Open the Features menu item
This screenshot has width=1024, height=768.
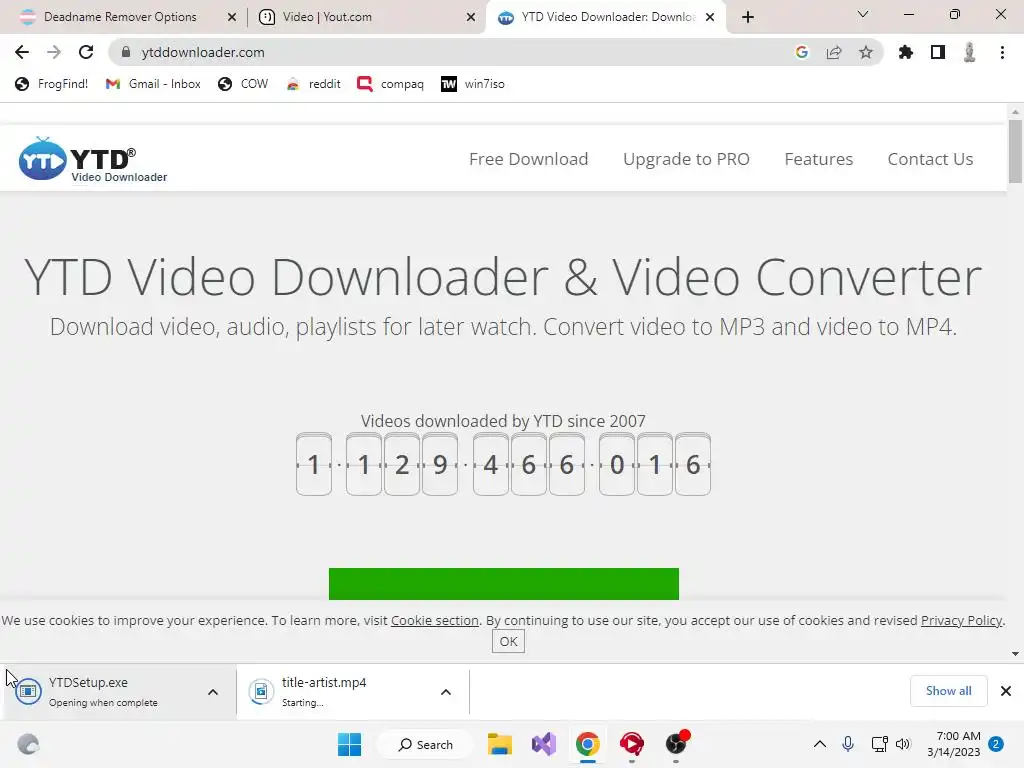pos(818,159)
